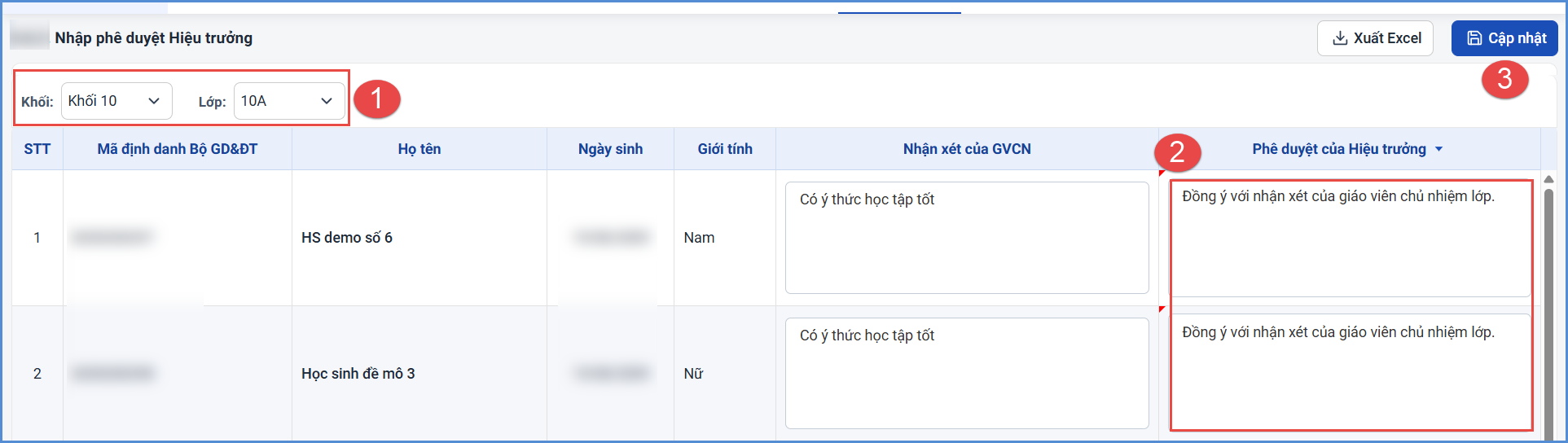Click the Giới tính column header
Viewport: 1568px width, 443px height.
click(725, 149)
